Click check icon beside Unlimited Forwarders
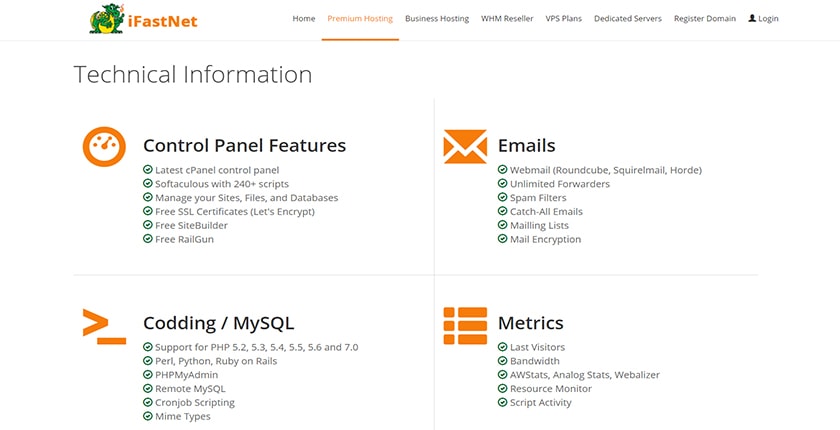This screenshot has width=840, height=430. click(x=502, y=184)
